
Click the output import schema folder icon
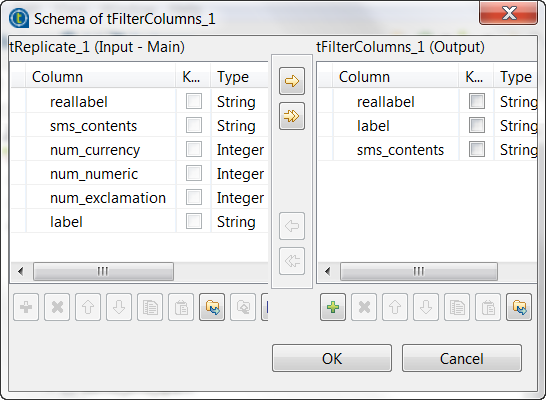[x=519, y=307]
